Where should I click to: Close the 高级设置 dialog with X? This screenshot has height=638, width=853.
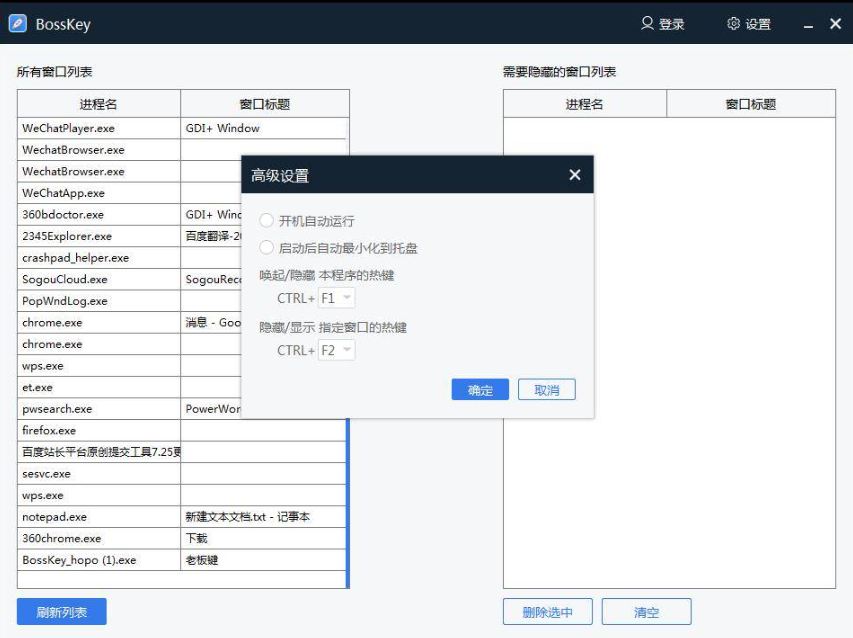coord(574,175)
